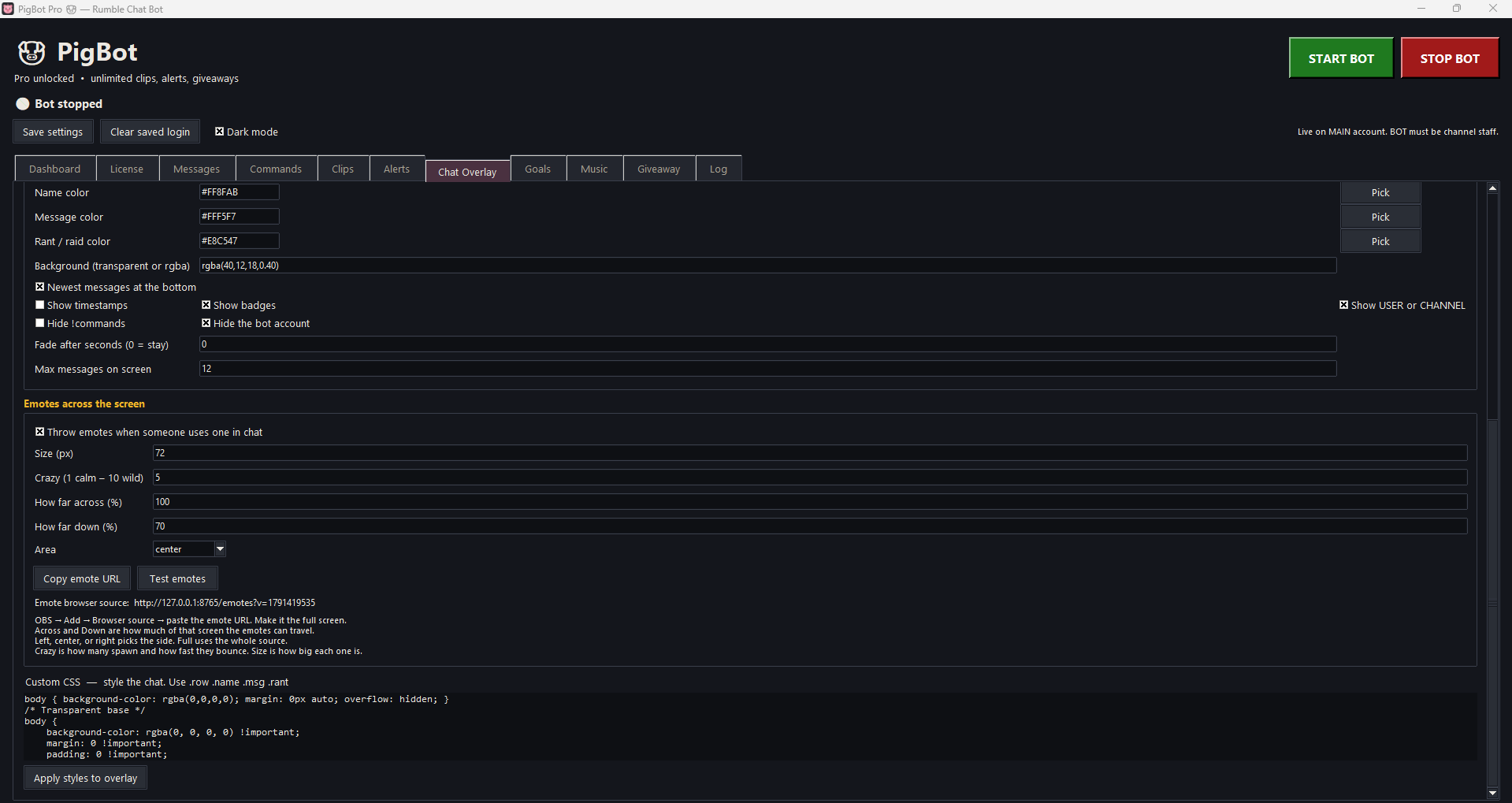The width and height of the screenshot is (1512, 803).
Task: Click Clear saved login button
Action: pyautogui.click(x=150, y=132)
